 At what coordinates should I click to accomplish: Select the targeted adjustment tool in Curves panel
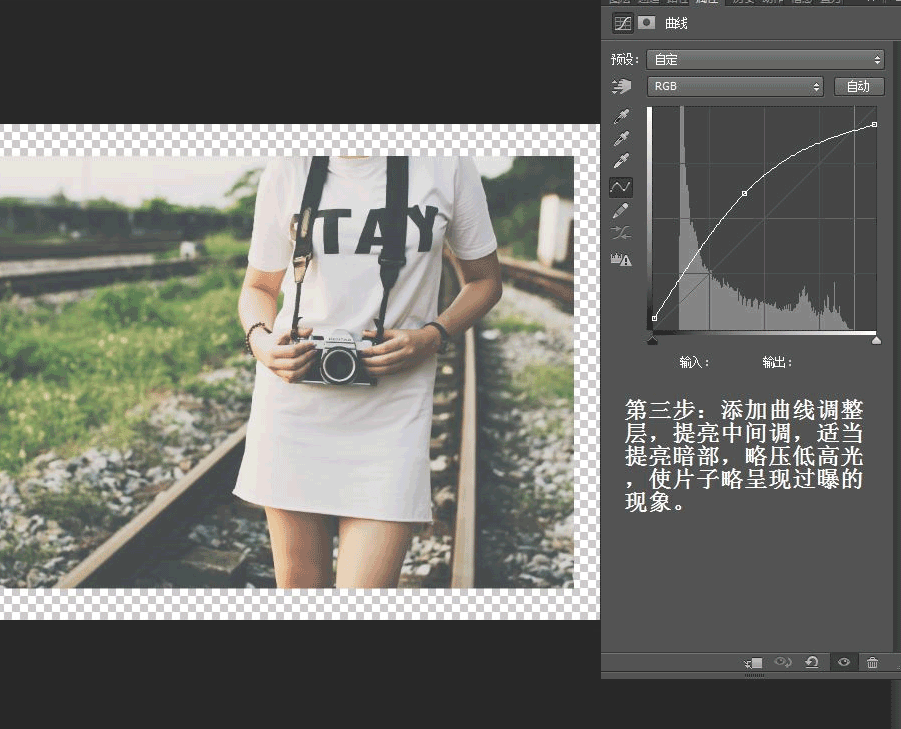click(622, 86)
